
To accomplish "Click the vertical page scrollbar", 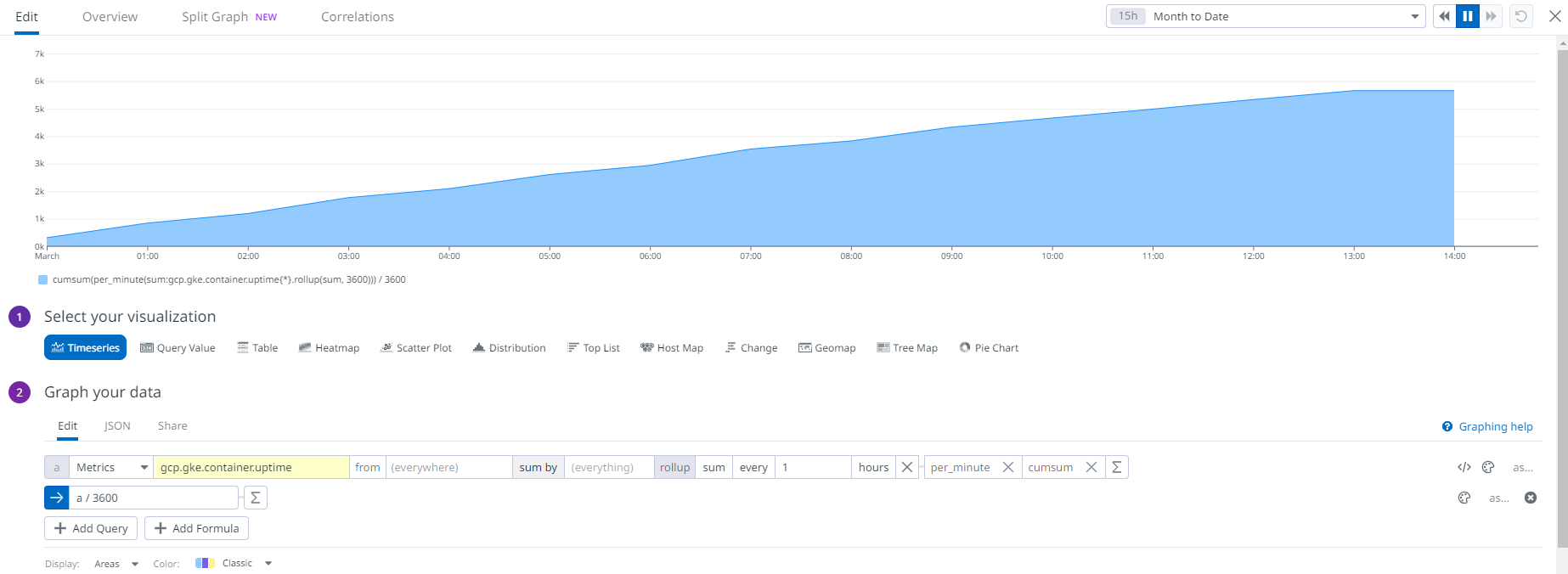I will pos(1562,297).
